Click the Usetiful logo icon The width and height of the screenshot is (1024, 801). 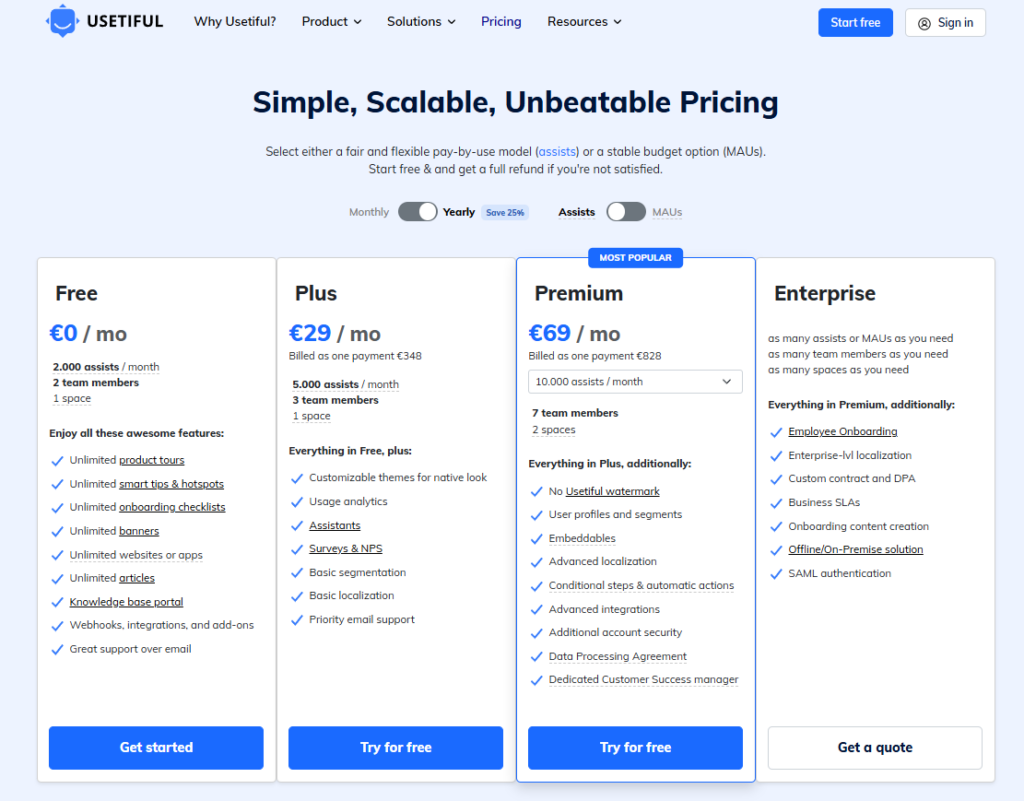(62, 21)
